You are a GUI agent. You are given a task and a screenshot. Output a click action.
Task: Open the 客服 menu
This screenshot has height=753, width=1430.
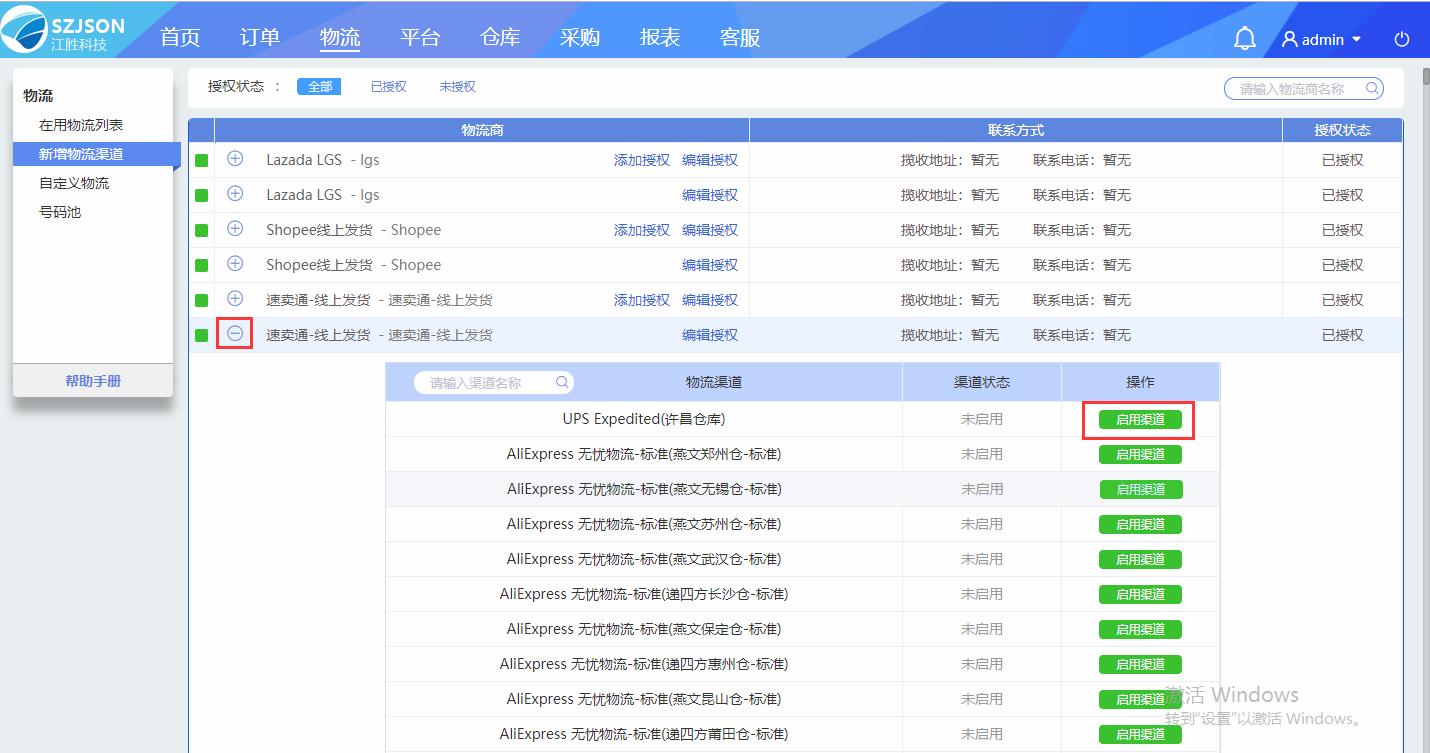740,38
